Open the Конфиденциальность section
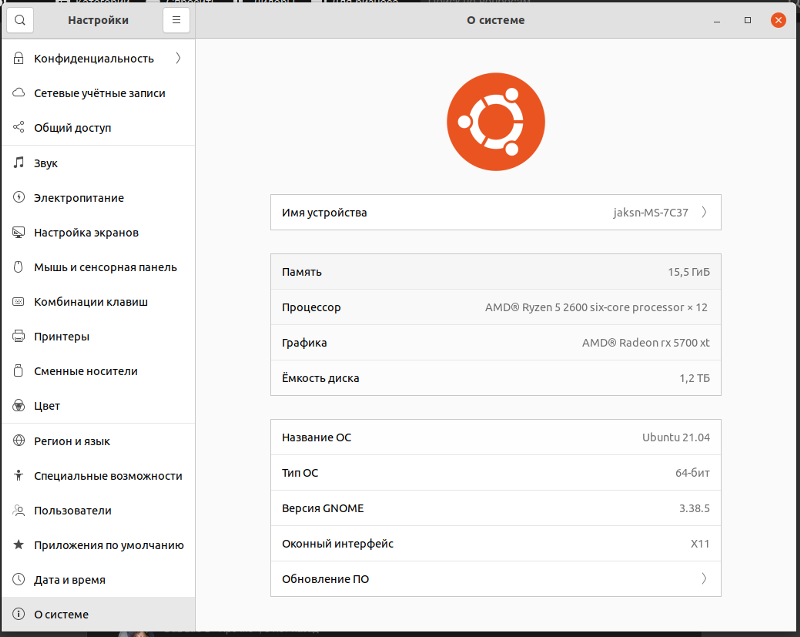The height and width of the screenshot is (637, 800). click(x=98, y=58)
